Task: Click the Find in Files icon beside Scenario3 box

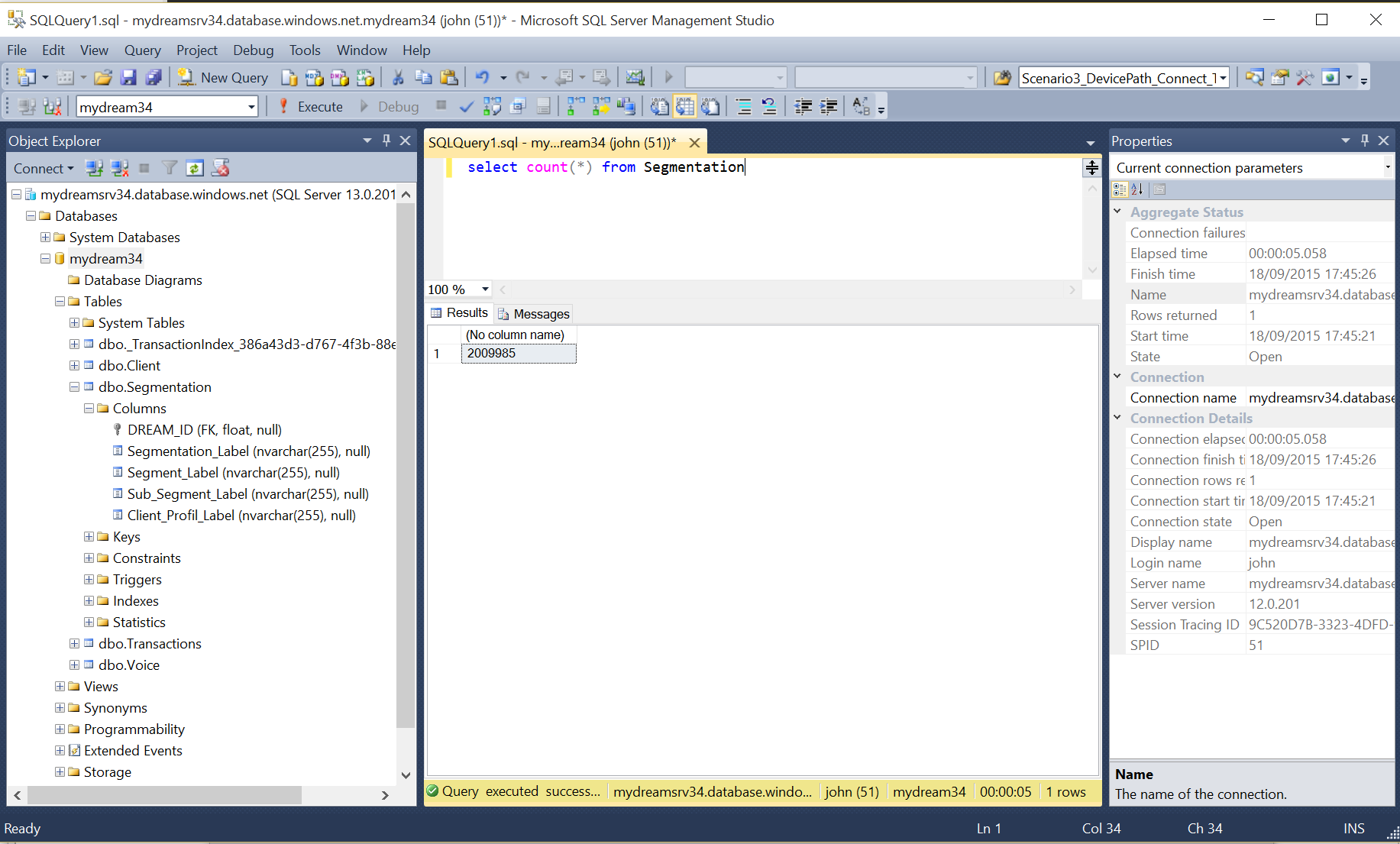Action: coord(1002,77)
